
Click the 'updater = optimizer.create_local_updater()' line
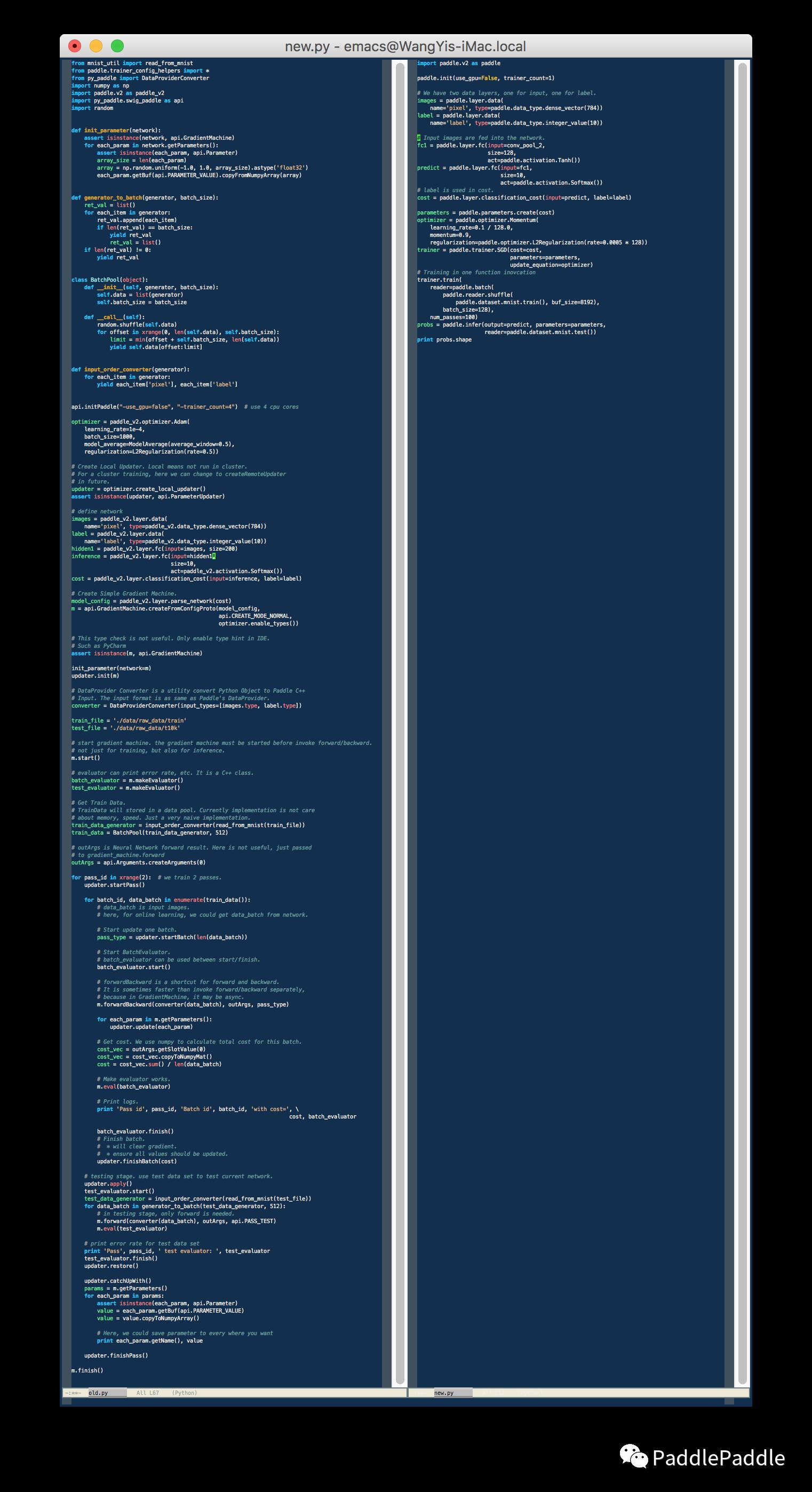pos(138,489)
